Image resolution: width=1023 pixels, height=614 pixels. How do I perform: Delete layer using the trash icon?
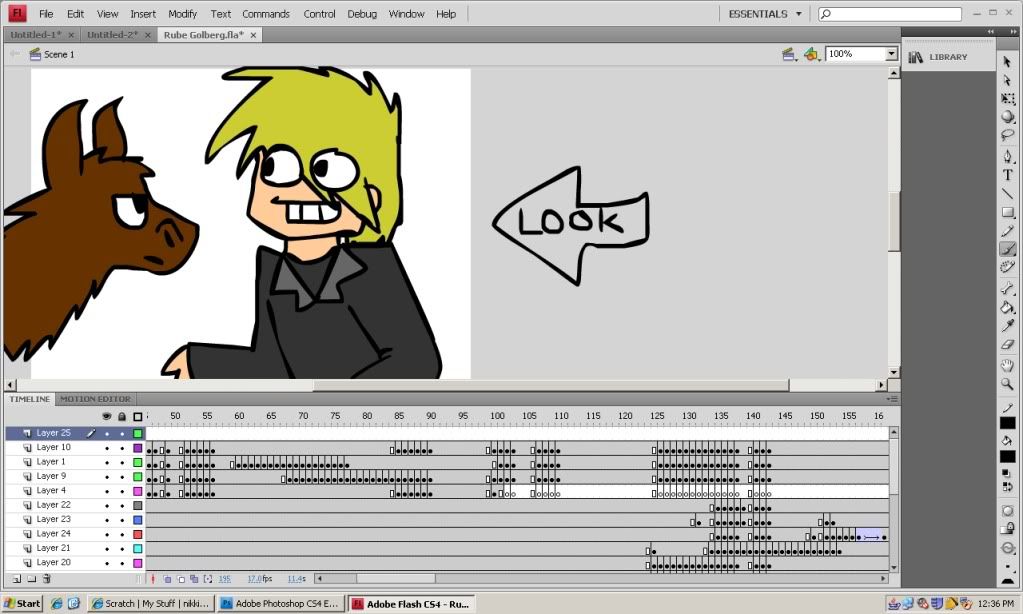(46, 579)
